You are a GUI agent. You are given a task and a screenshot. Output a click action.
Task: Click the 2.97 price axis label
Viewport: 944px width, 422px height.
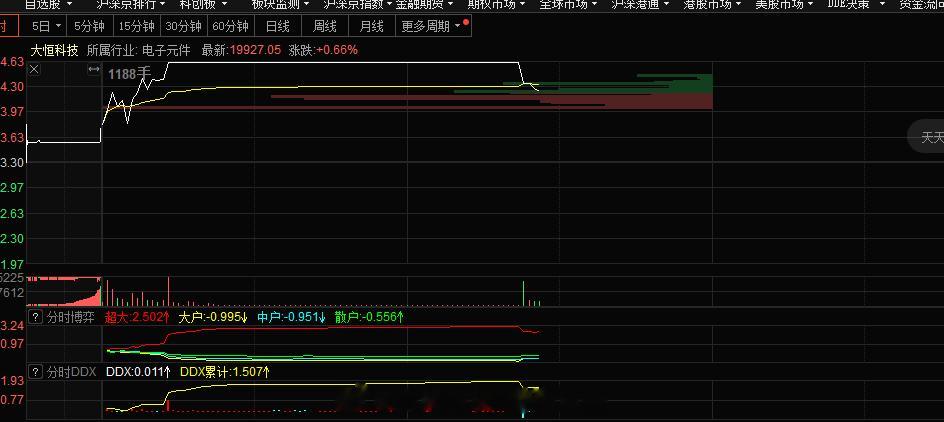point(12,188)
